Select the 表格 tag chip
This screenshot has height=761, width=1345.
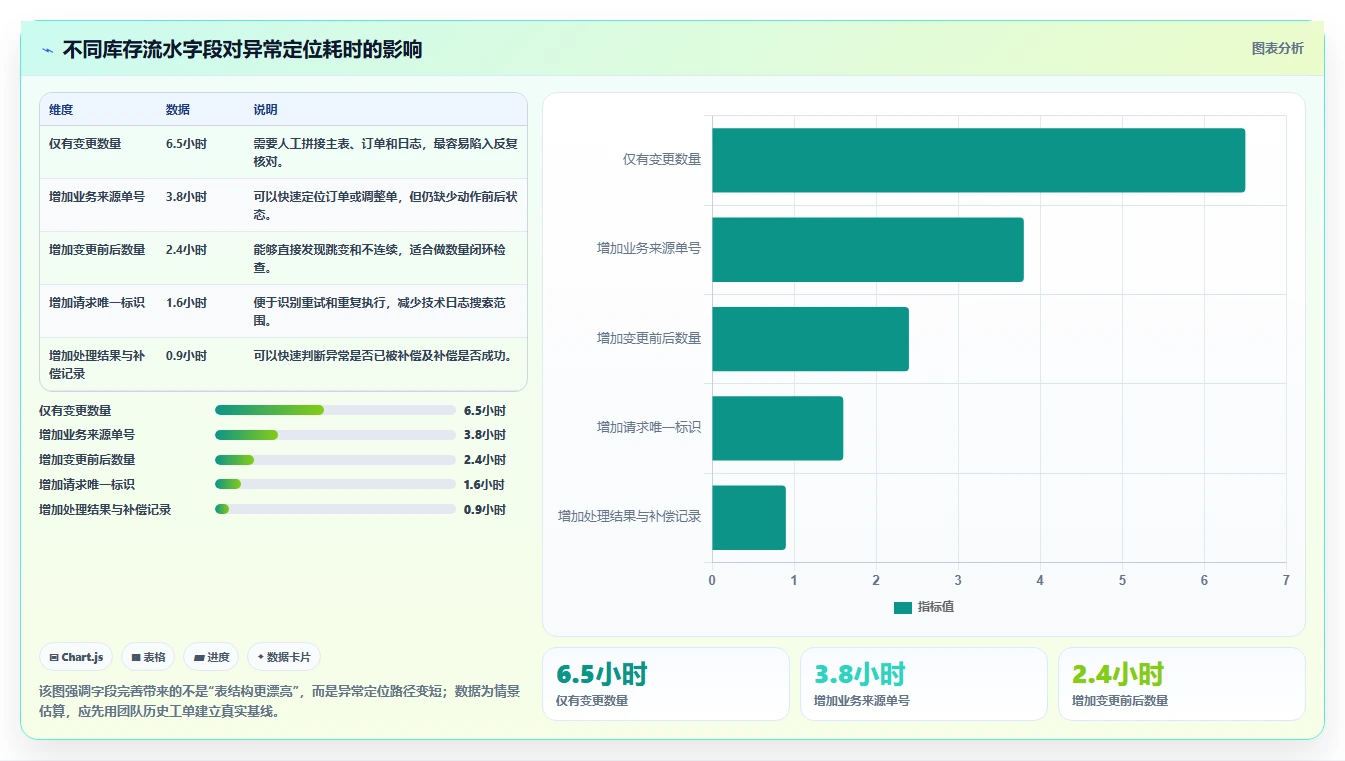tap(148, 657)
